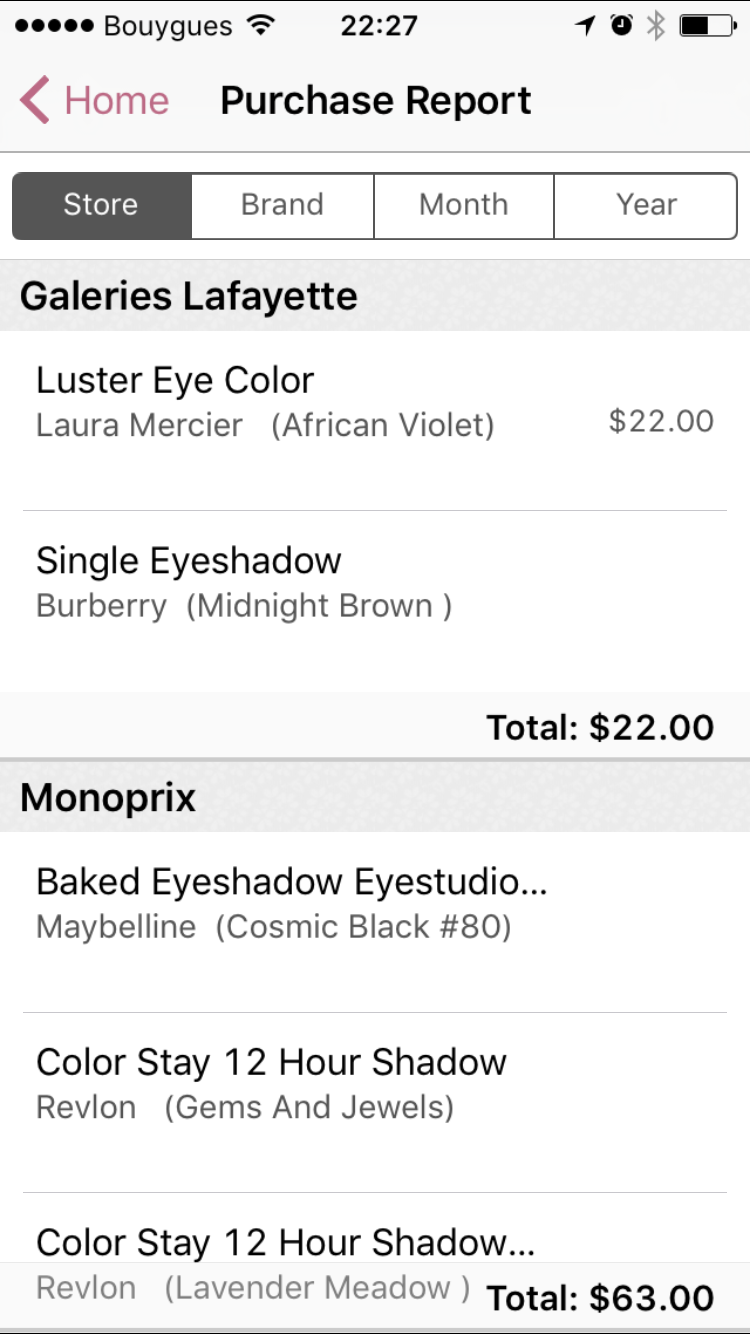
Task: Show purchases grouped by Year
Action: tap(646, 205)
